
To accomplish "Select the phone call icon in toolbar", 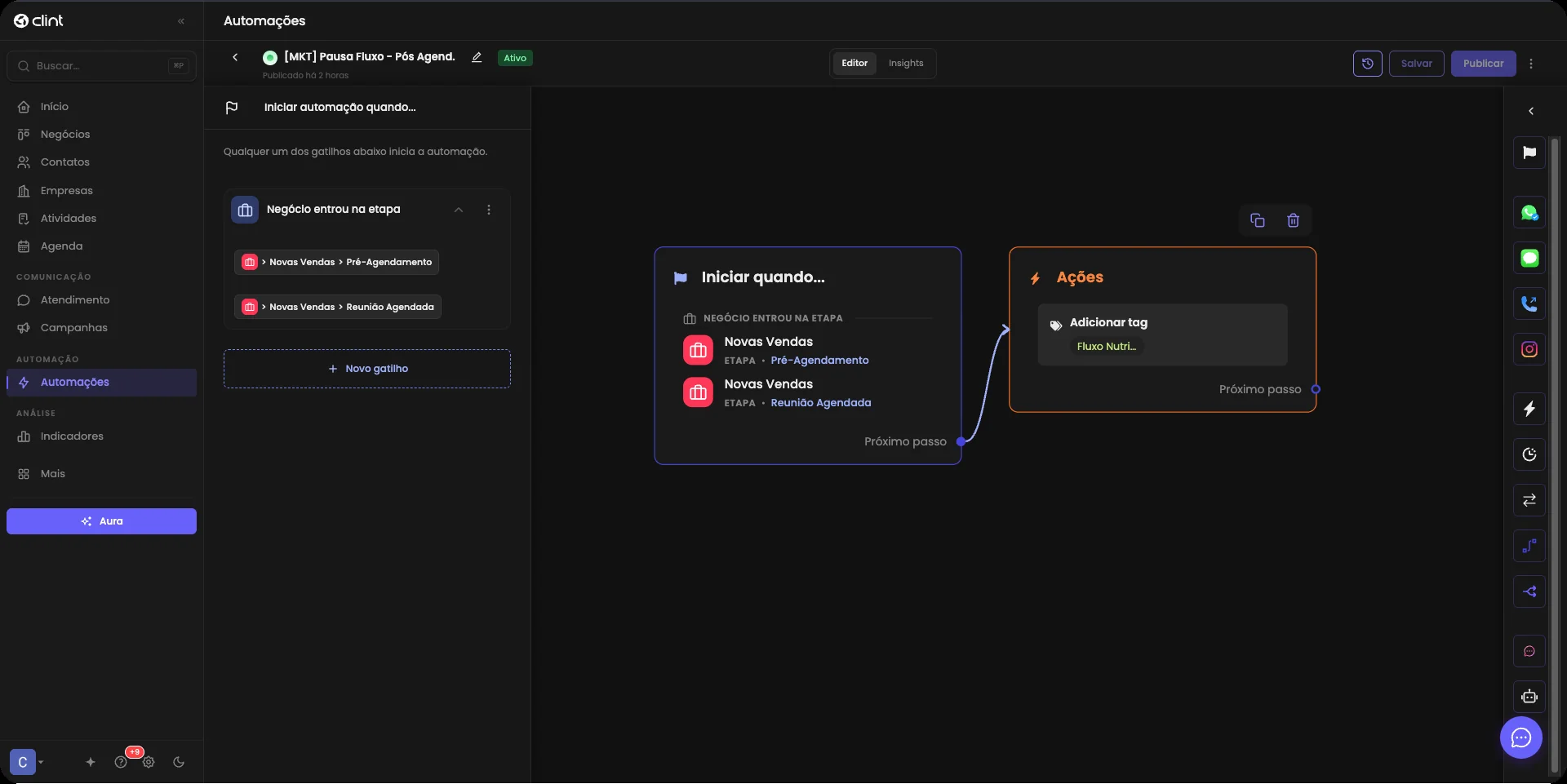I will tap(1529, 304).
